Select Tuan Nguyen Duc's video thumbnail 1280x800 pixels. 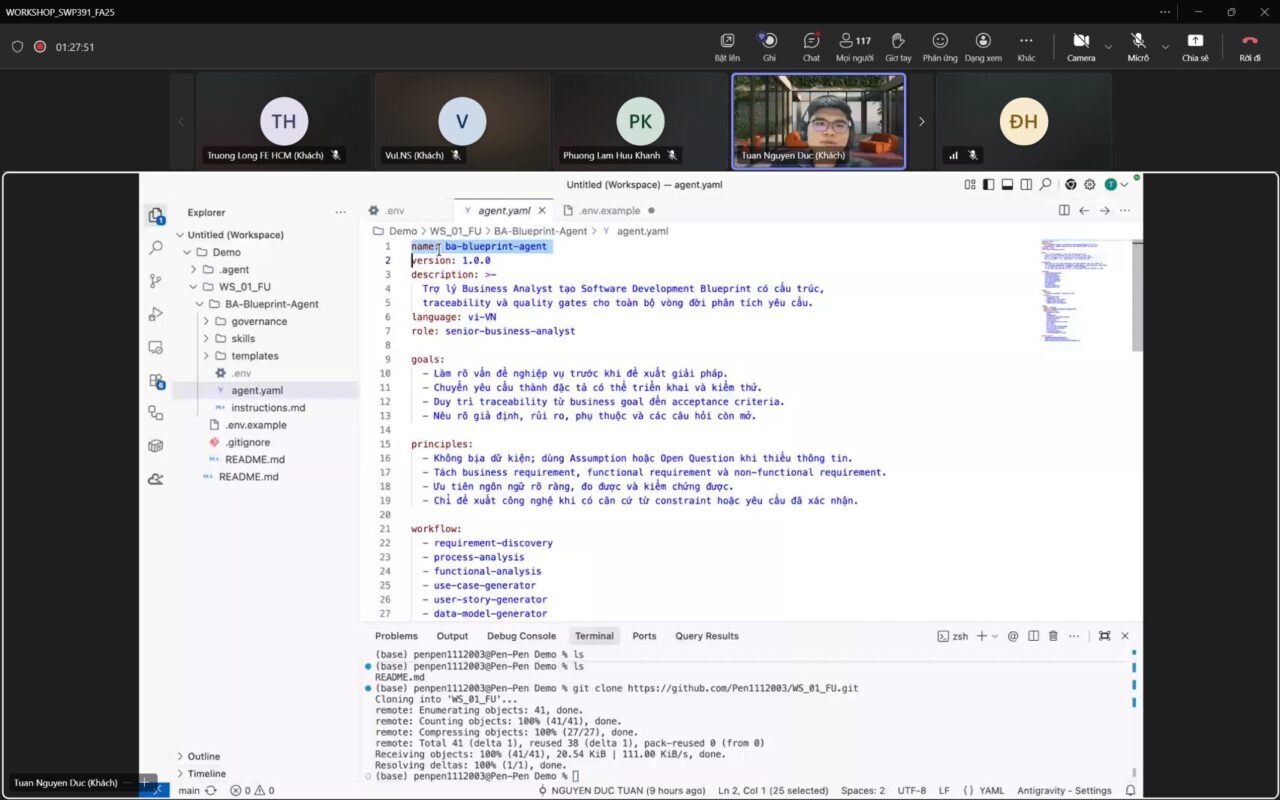click(x=819, y=120)
